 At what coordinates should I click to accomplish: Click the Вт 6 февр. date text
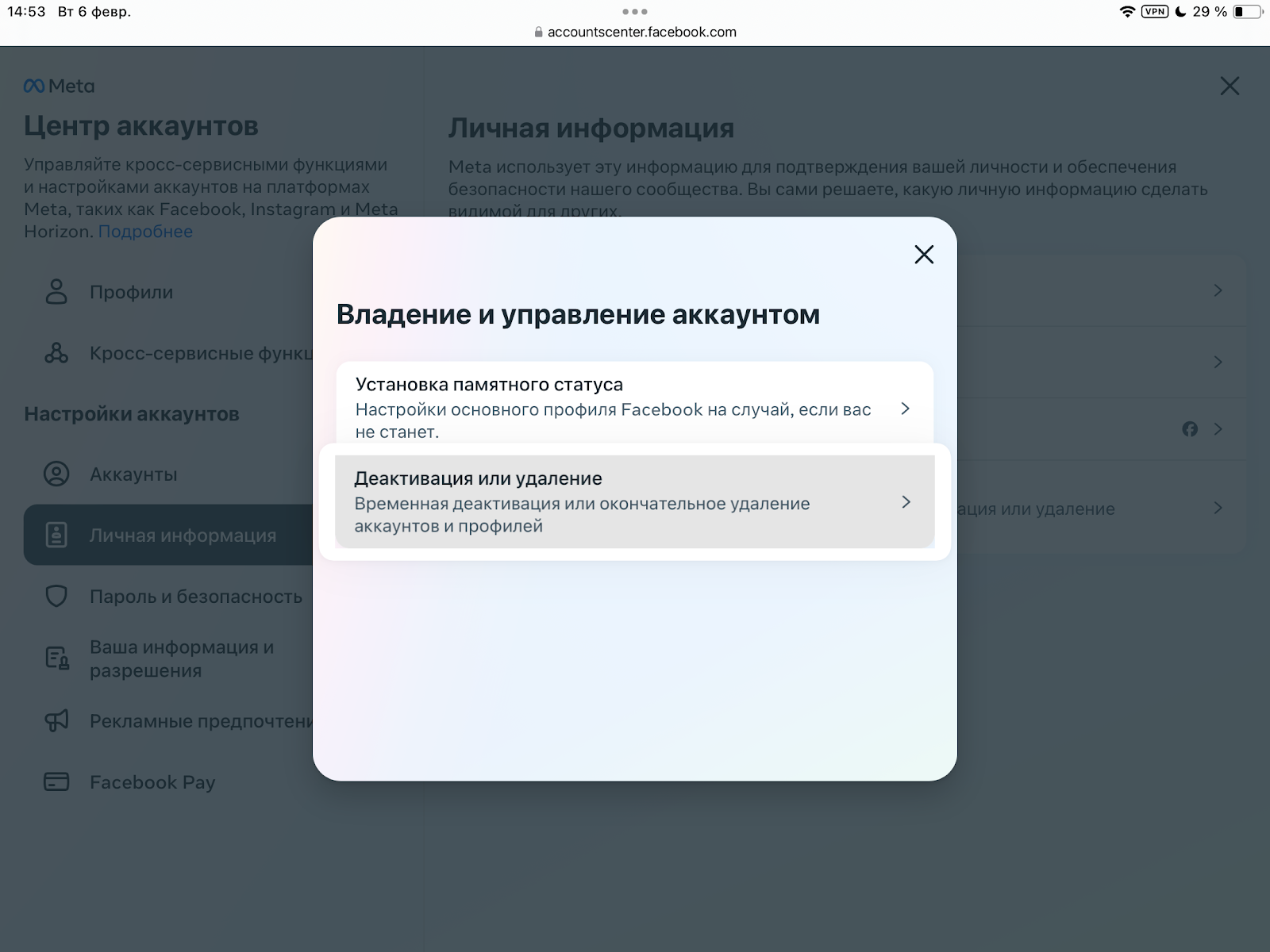(94, 12)
